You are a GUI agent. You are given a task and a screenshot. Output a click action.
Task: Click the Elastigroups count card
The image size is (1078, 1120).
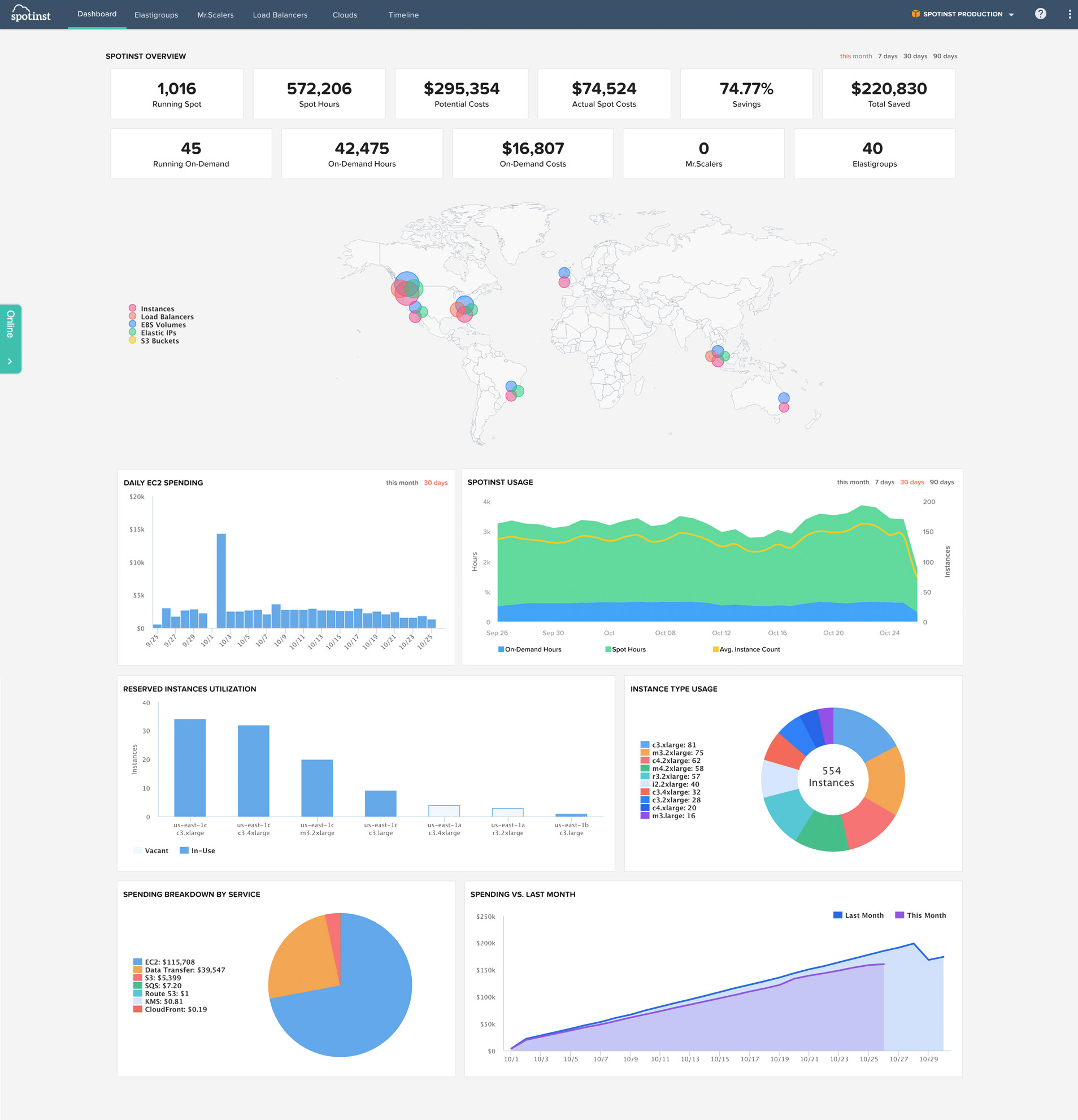[874, 154]
